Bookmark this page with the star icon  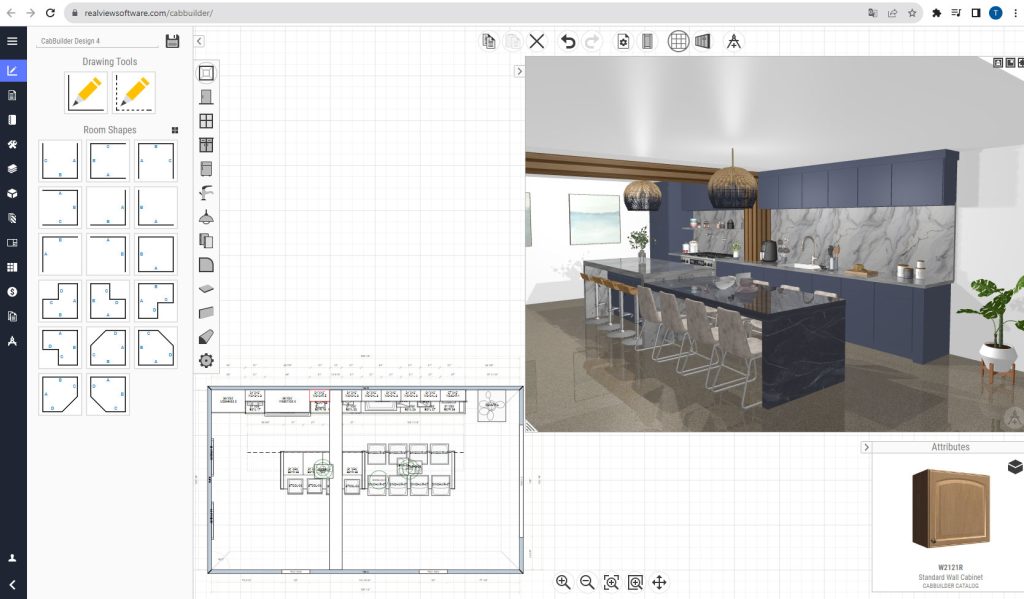[x=912, y=12]
